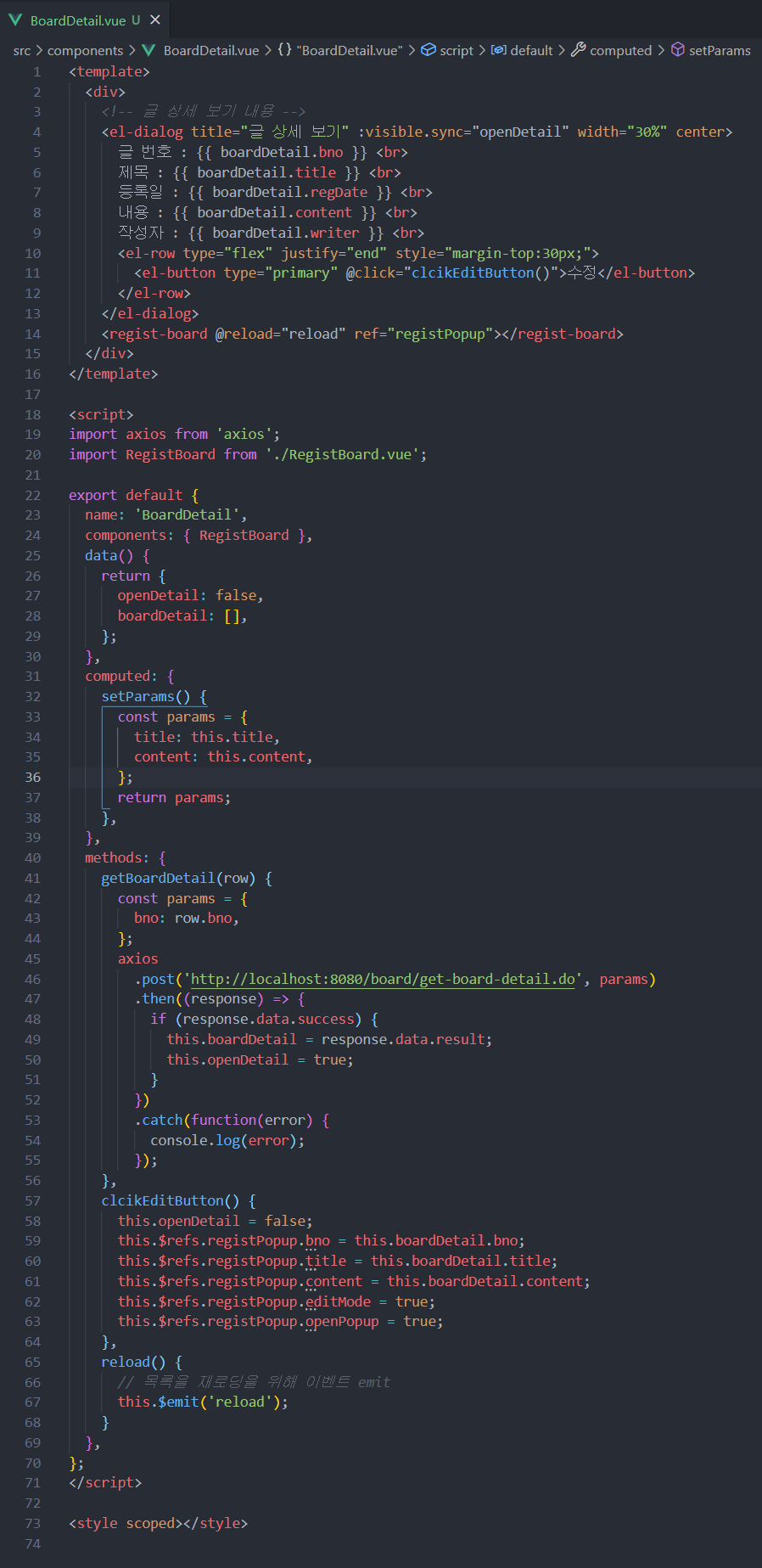Close the BoardDetail.vue editor tab
The height and width of the screenshot is (1568, 762).
pos(155,20)
